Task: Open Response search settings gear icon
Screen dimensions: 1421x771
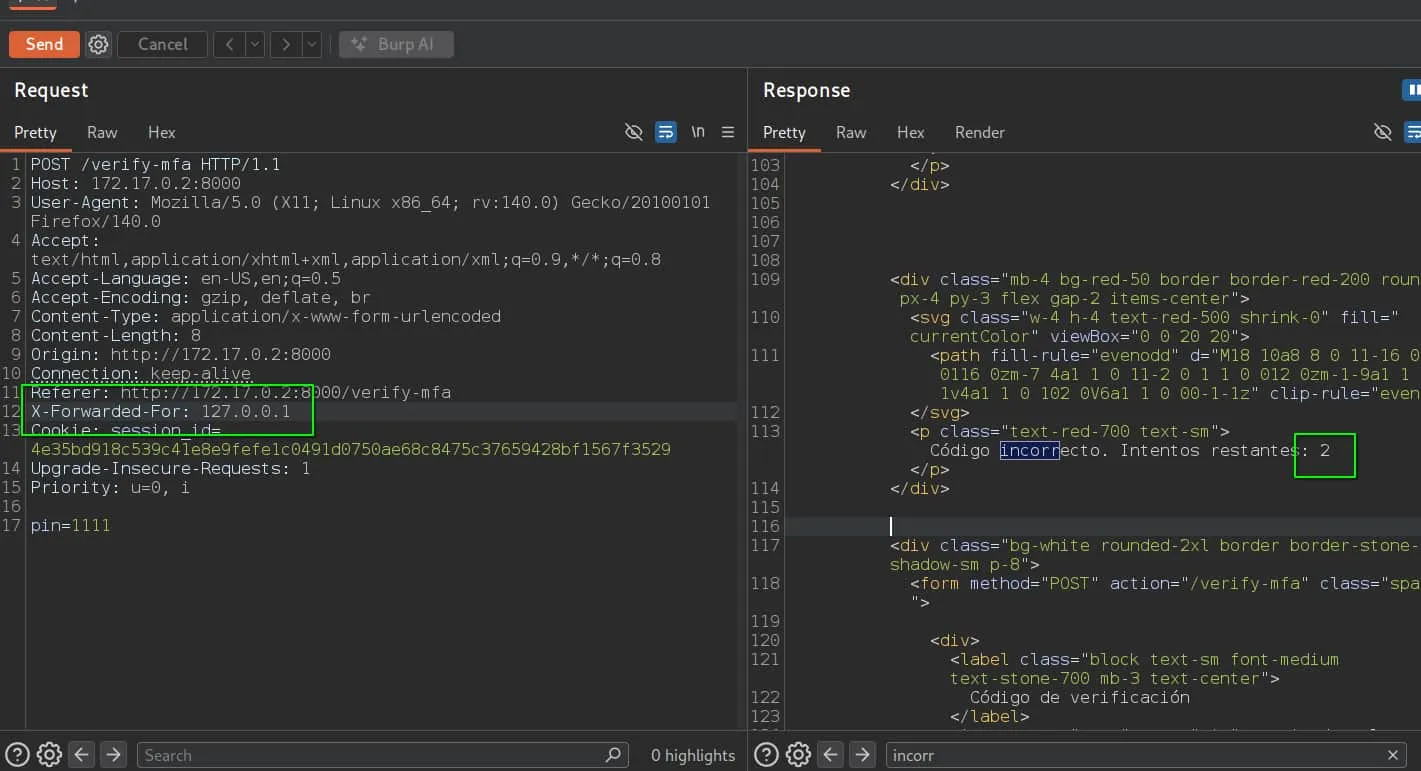Action: point(798,755)
